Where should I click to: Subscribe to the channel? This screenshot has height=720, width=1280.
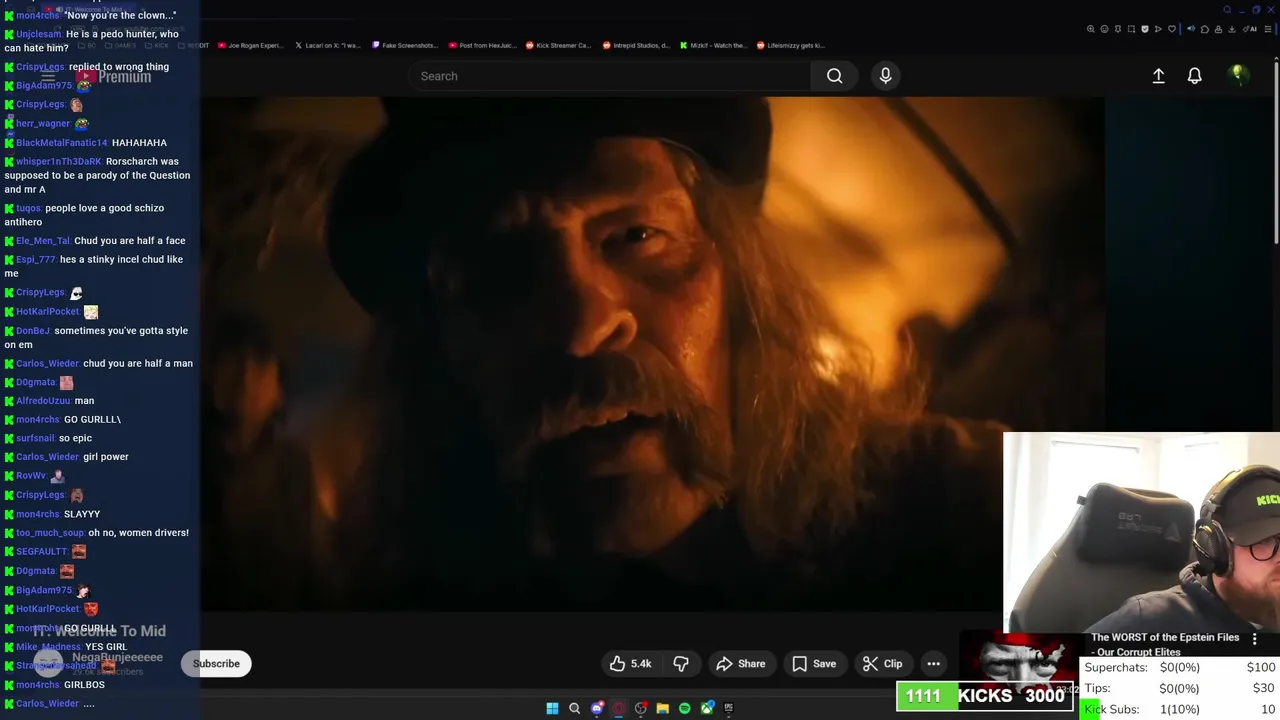pyautogui.click(x=216, y=664)
